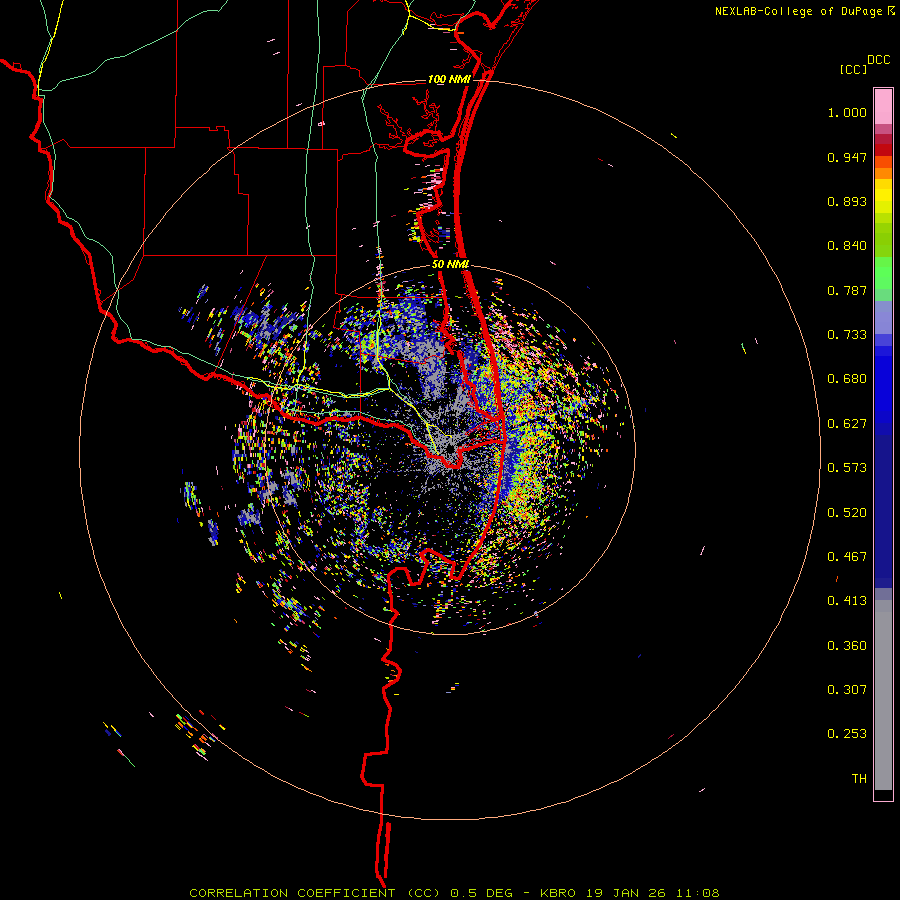Click the NEXLAB-College of DuPage title text
Viewport: 900px width, 900px height.
coord(798,11)
